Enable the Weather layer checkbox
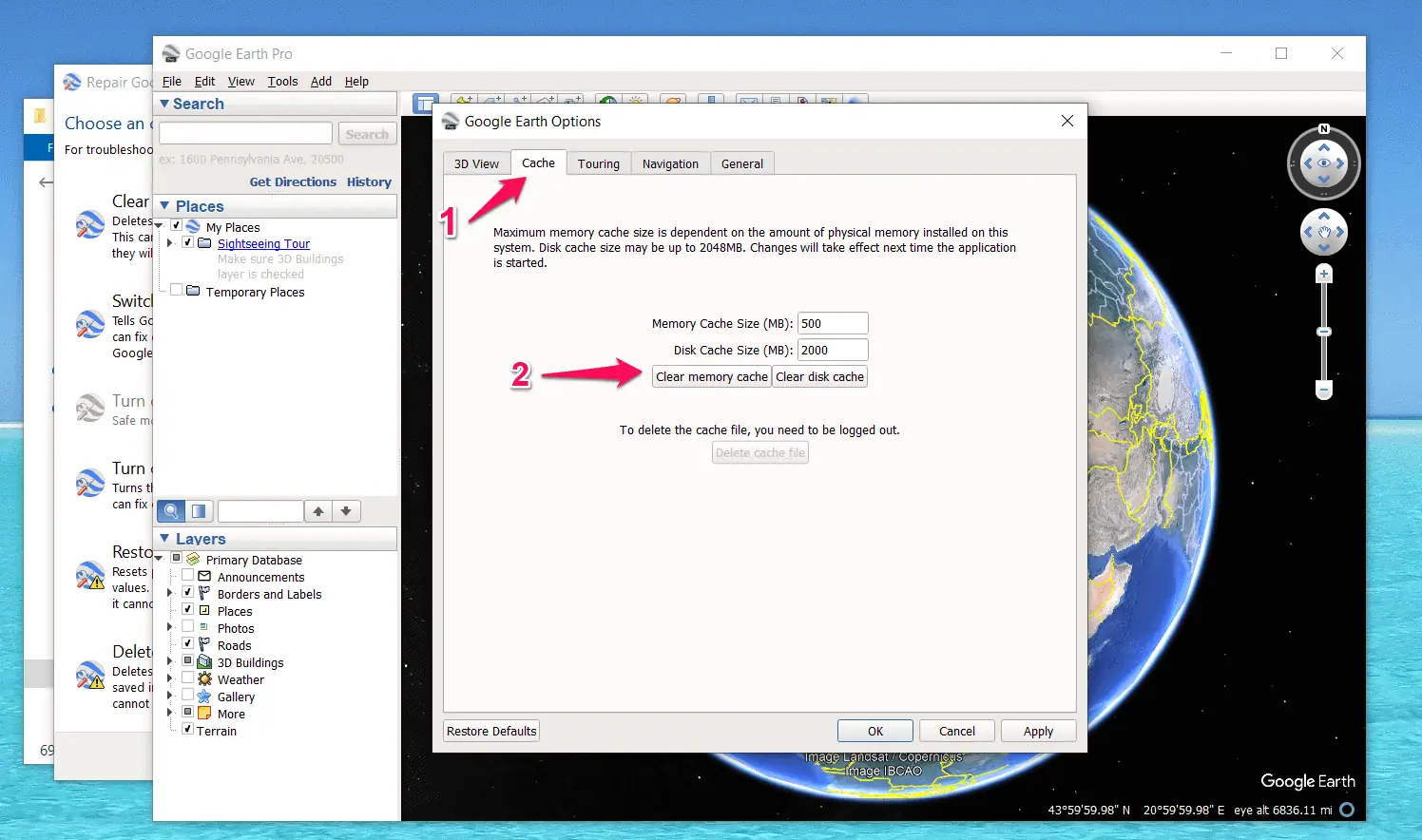 click(x=187, y=678)
